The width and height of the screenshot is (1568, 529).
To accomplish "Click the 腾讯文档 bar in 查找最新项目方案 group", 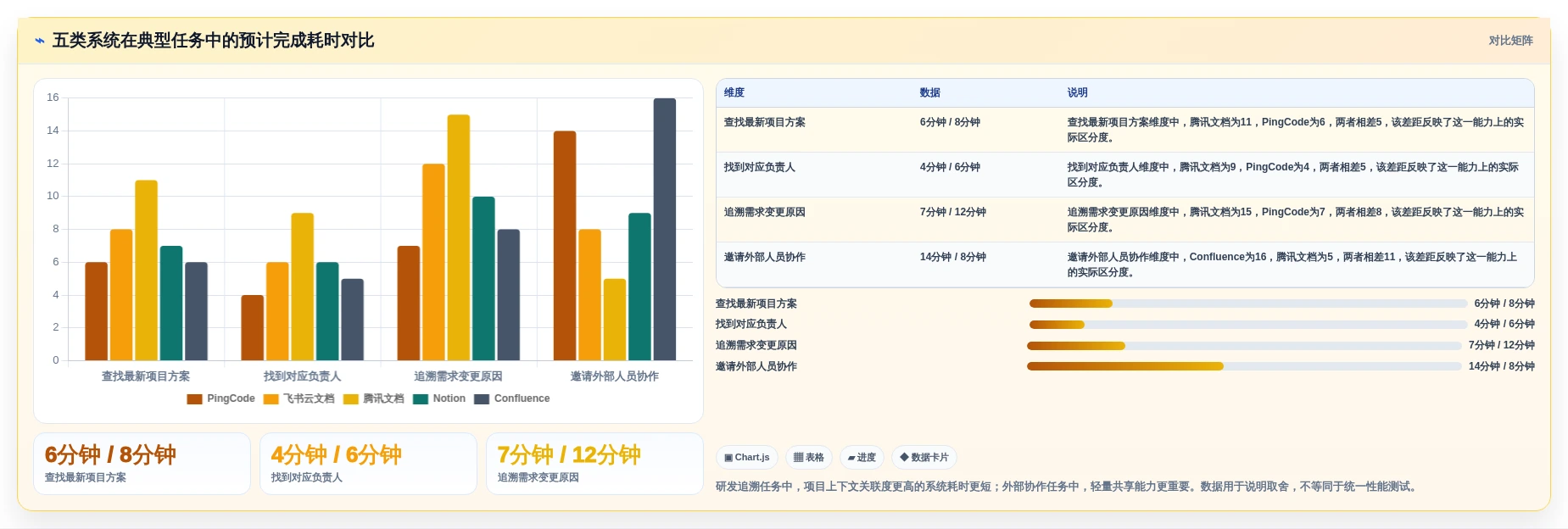I will tap(146, 270).
